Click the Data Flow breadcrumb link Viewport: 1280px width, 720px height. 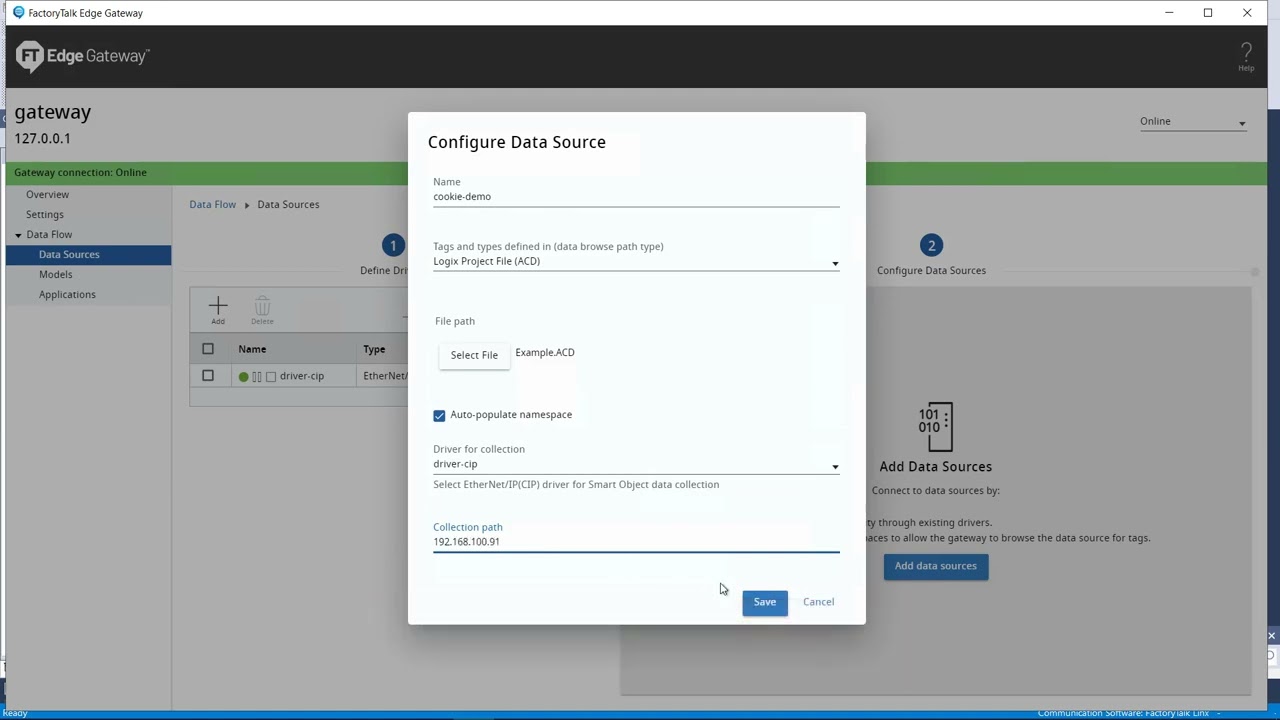213,204
